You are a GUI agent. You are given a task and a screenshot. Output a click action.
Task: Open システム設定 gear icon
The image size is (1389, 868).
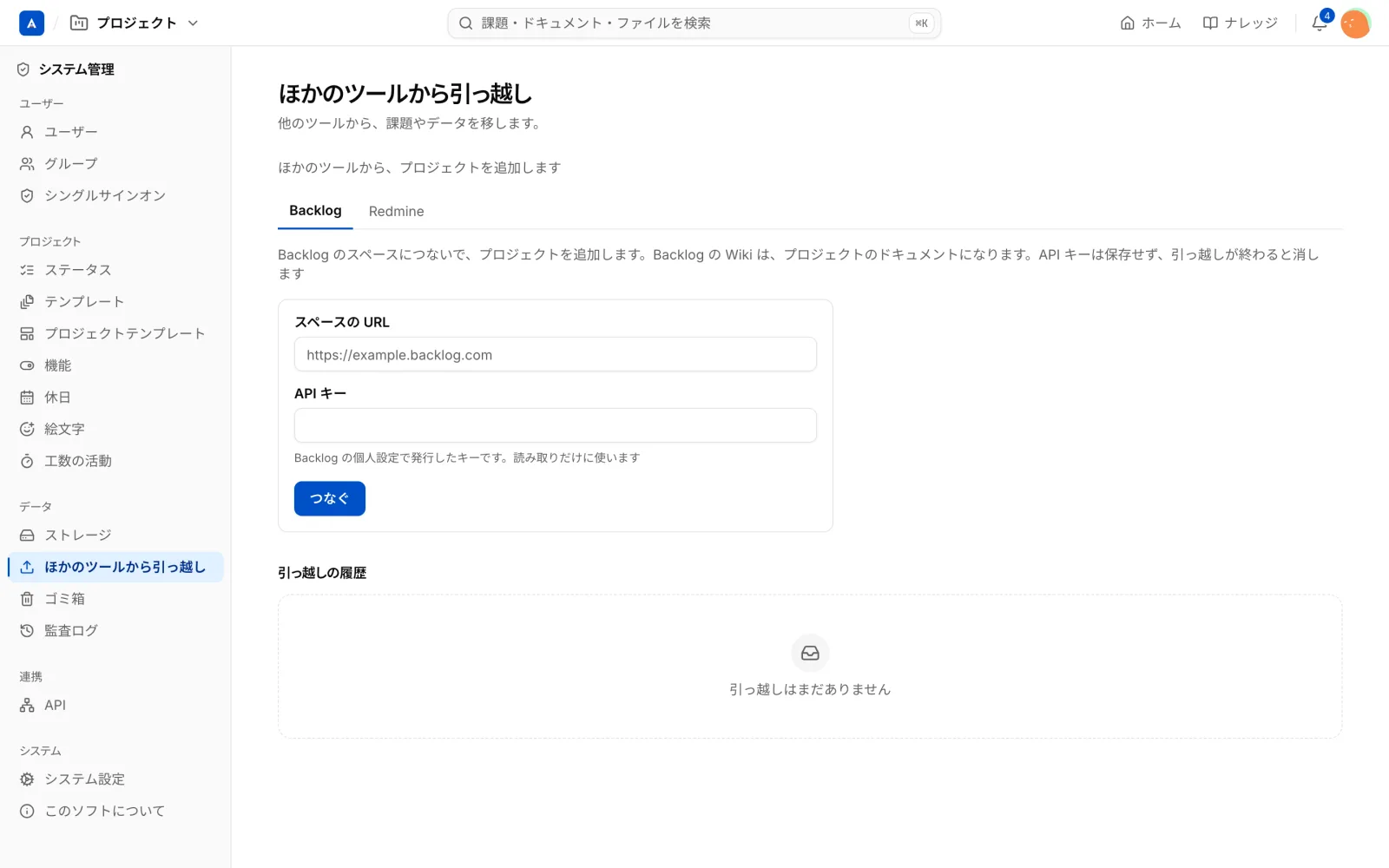(27, 779)
